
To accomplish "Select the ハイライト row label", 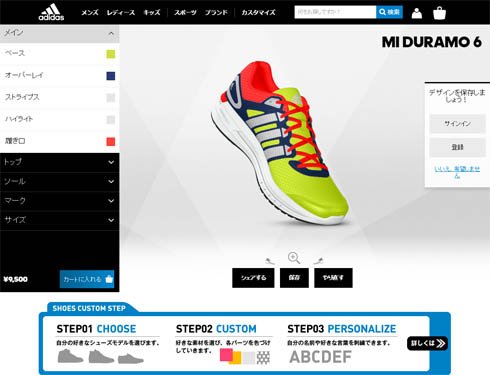I will tap(19, 119).
